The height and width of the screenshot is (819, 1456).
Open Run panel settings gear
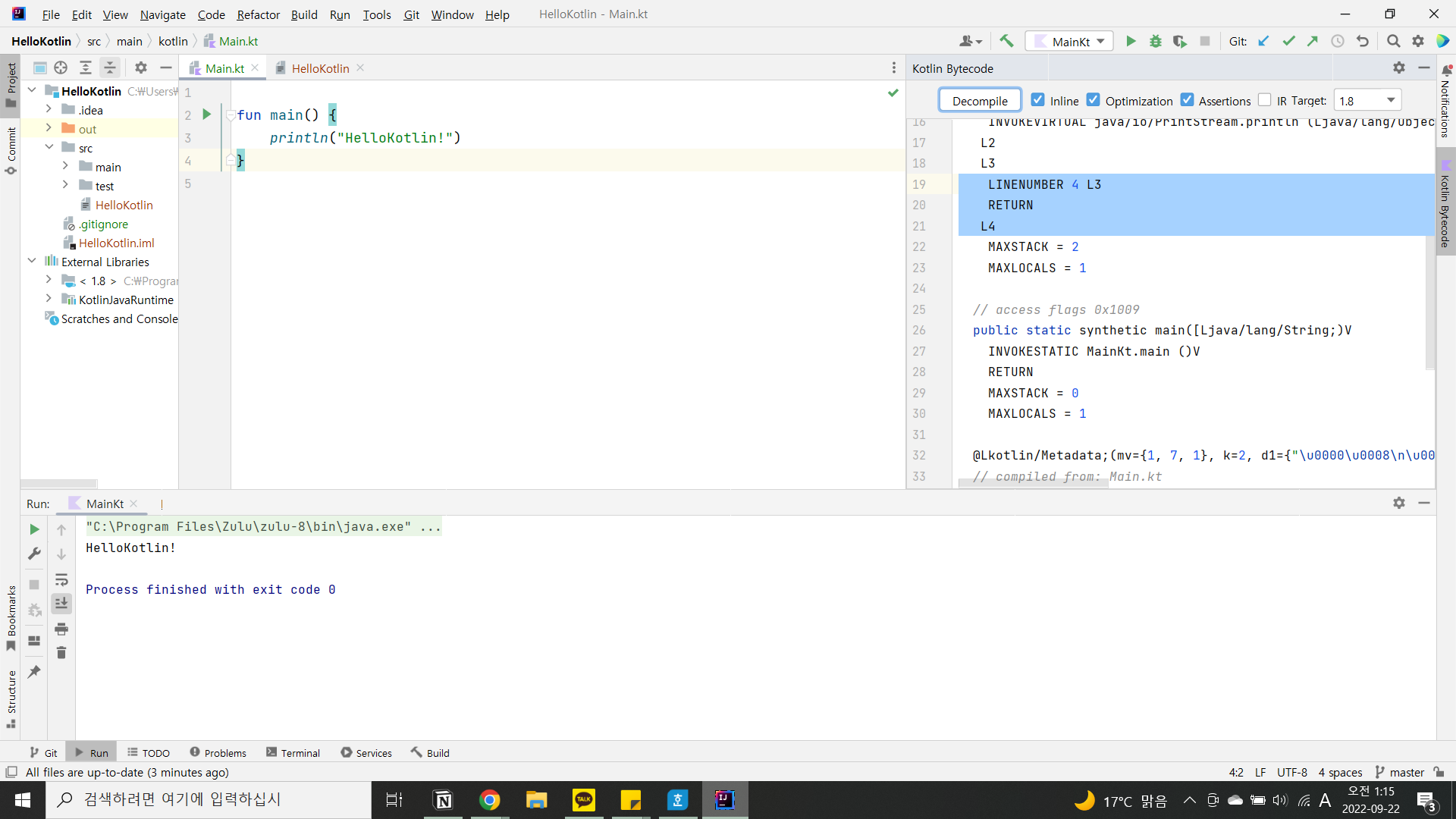1399,503
